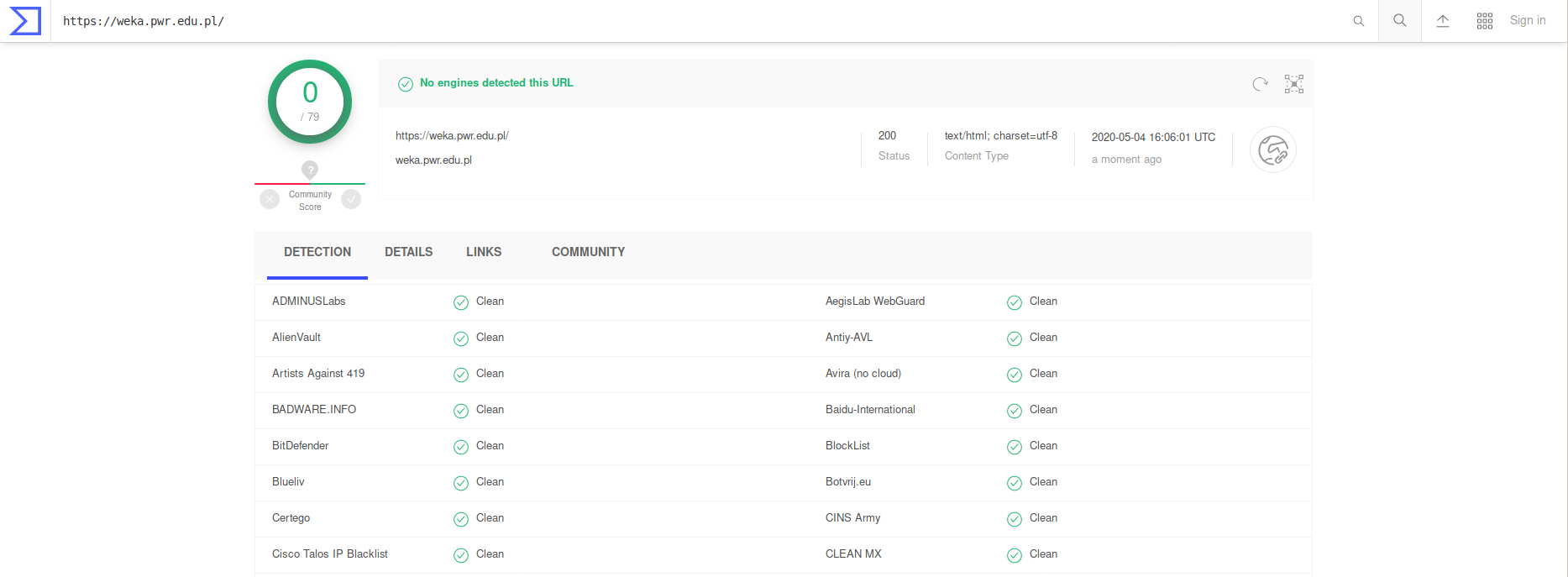Vote harmless with the checkmark button
The image size is (1568, 577).
(x=351, y=199)
